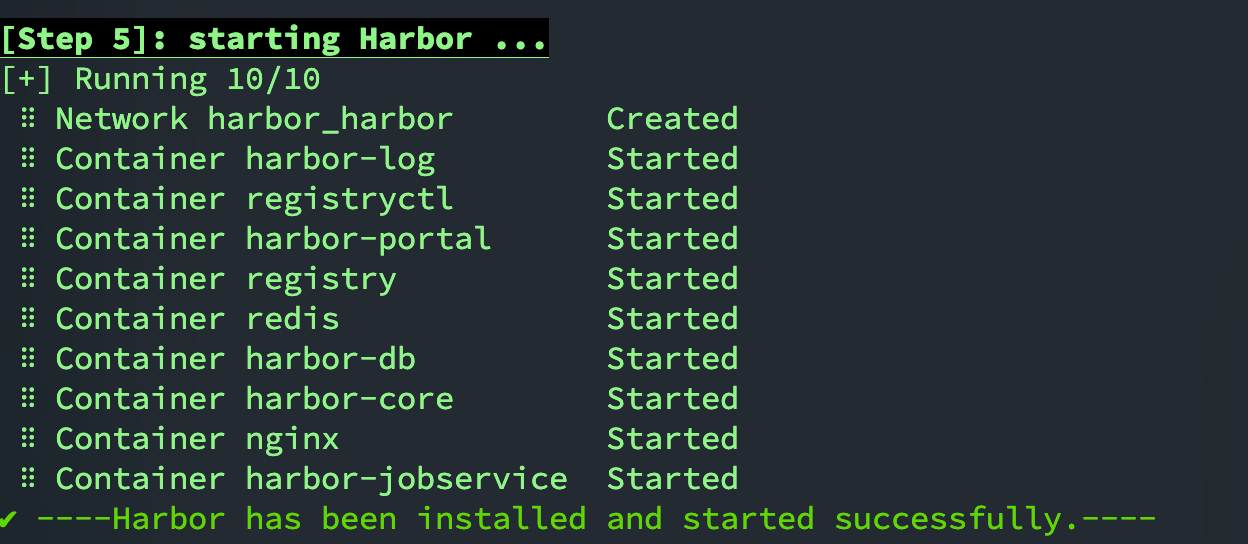The height and width of the screenshot is (544, 1248).
Task: Click the dots icon beside Container registryctl
Action: click(29, 199)
